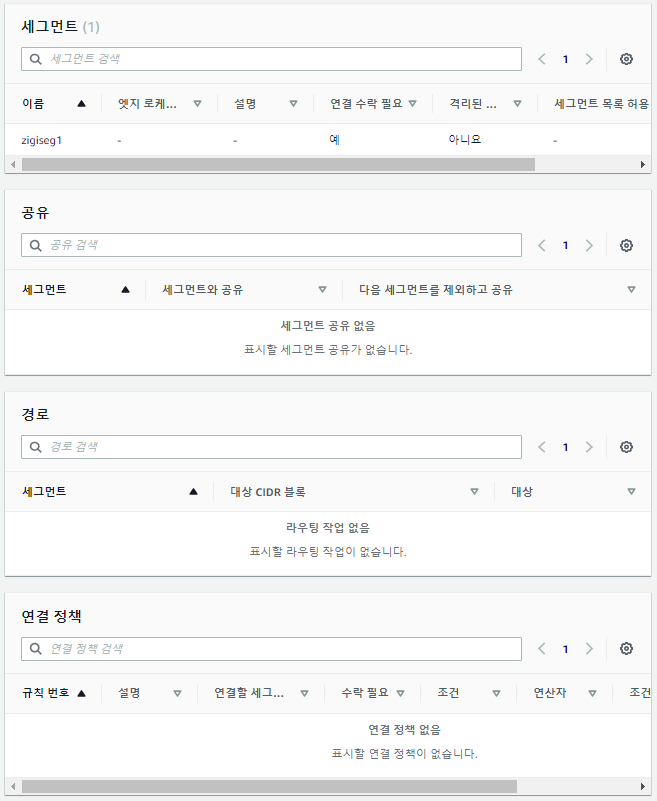
Task: Sort by 격리된 ... column header
Action: click(485, 104)
